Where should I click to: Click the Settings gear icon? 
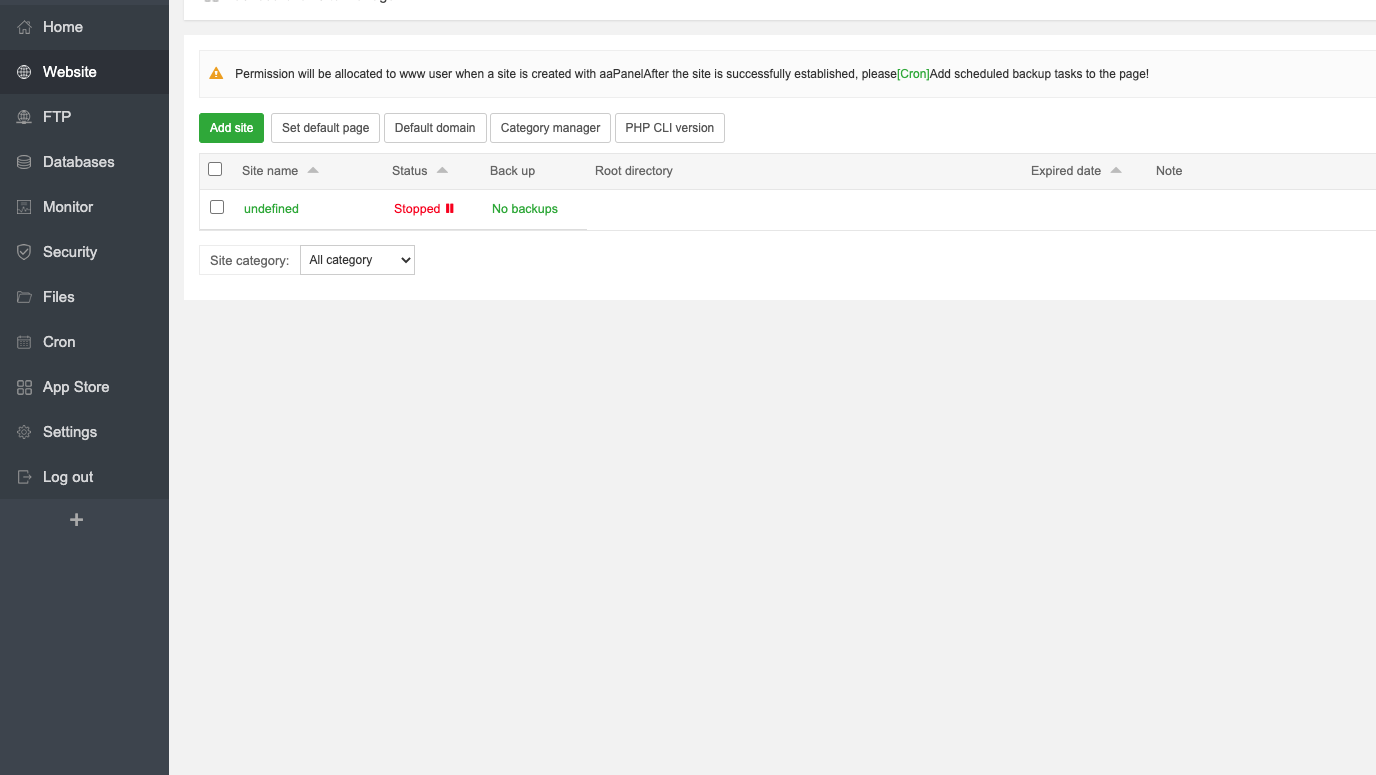tap(24, 432)
